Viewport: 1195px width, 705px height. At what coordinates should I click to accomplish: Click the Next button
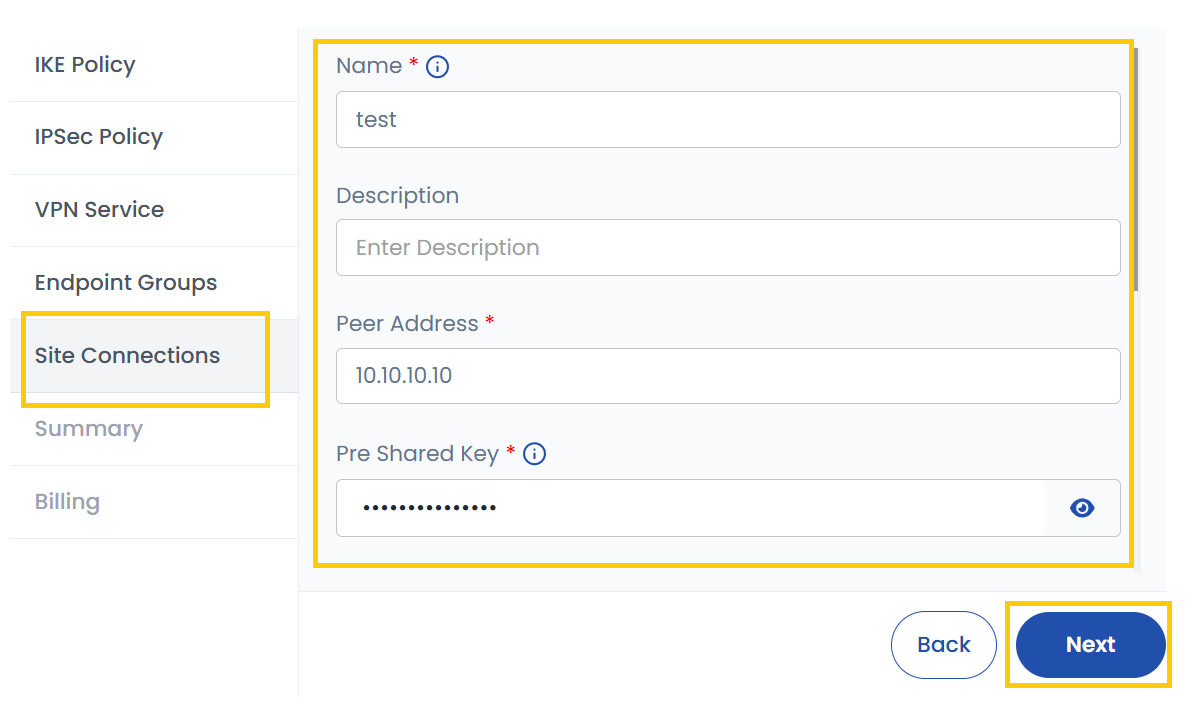(1090, 645)
